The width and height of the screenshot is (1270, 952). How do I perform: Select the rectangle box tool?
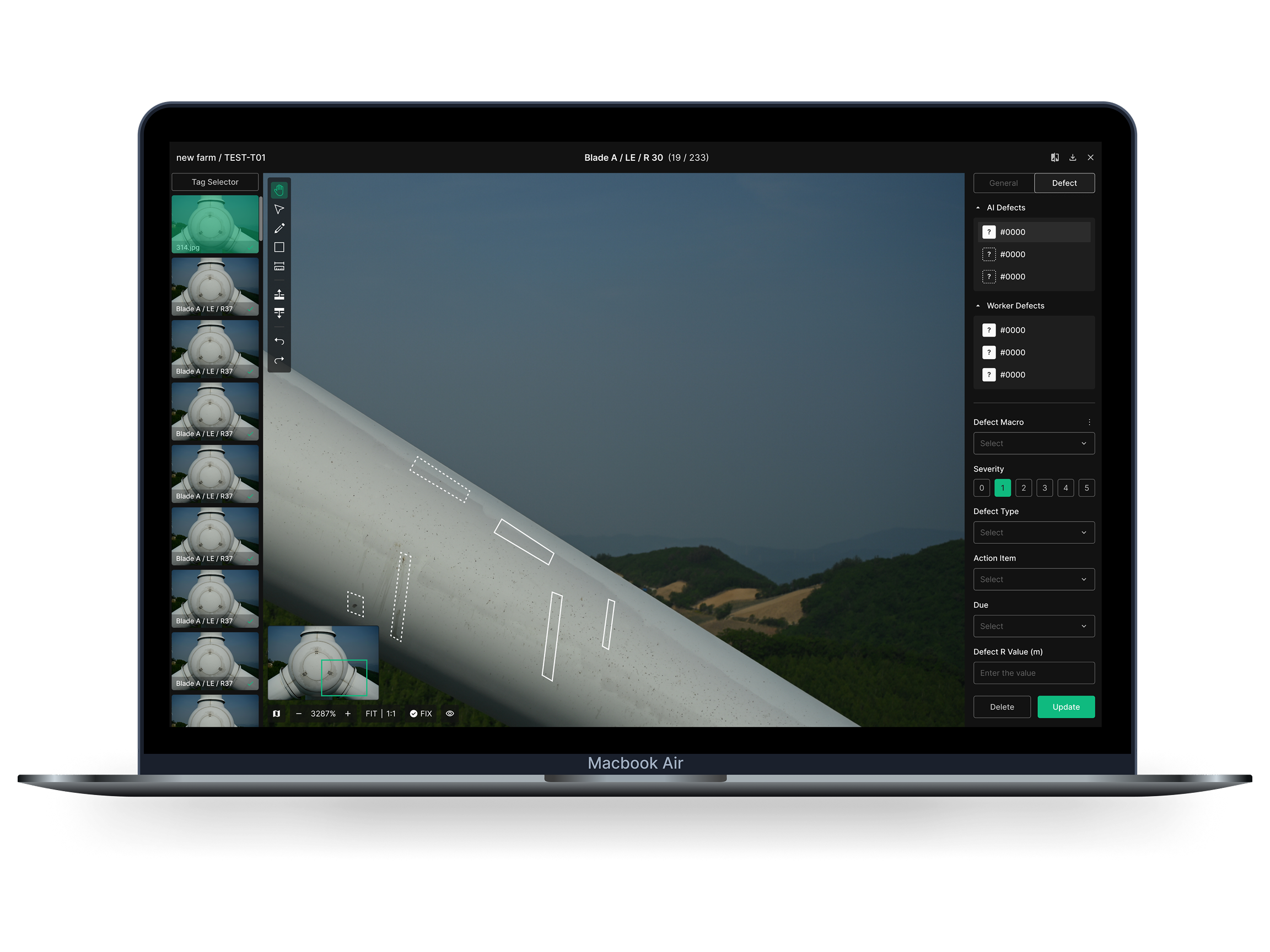point(279,247)
